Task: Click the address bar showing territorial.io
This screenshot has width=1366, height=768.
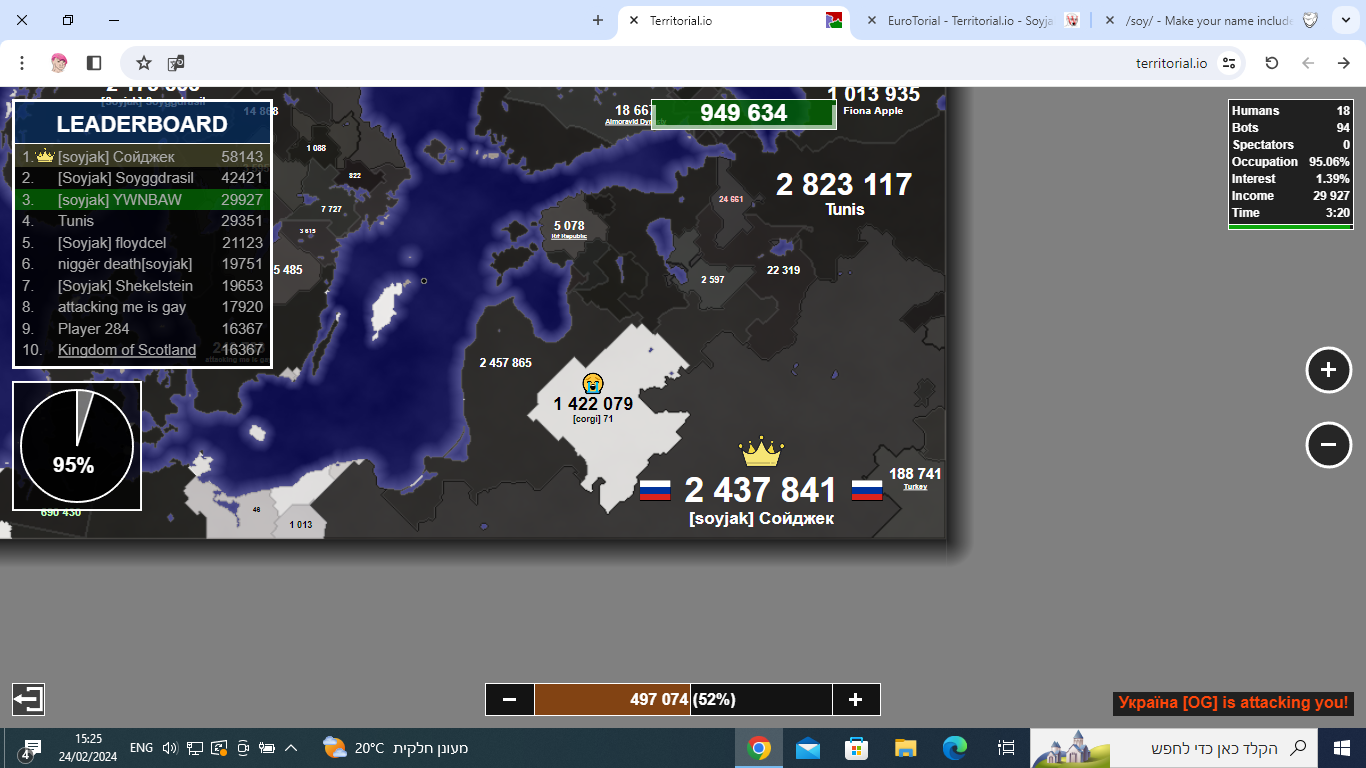Action: [x=683, y=63]
